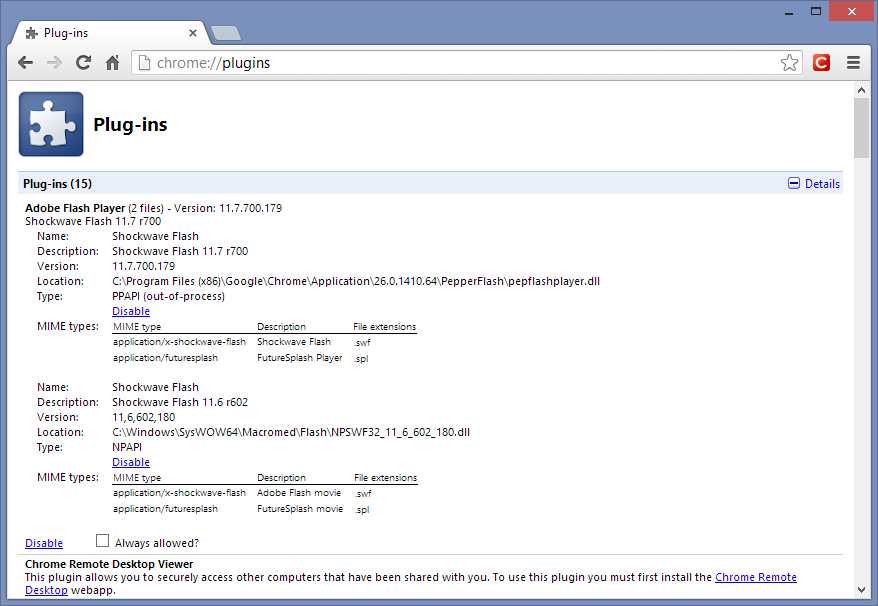Select the Plug-ins tab
The width and height of the screenshot is (878, 606).
pos(109,33)
